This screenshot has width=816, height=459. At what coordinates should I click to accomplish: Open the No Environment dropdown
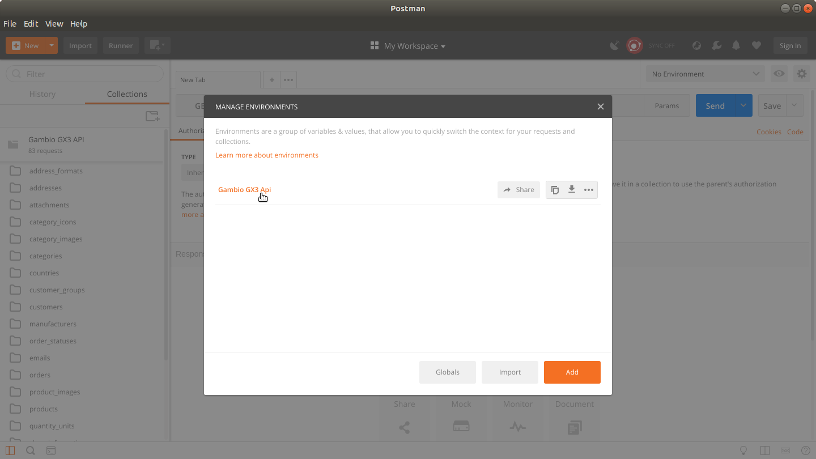click(x=704, y=74)
